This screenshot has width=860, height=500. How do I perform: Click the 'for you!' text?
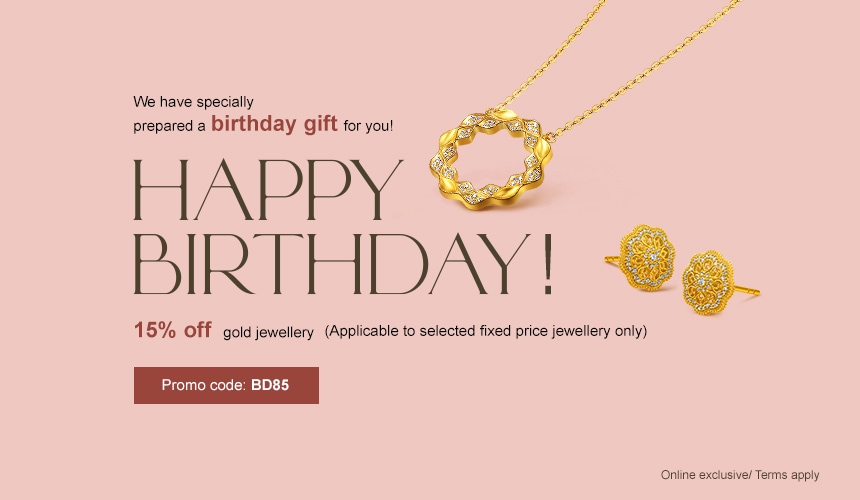(x=368, y=126)
